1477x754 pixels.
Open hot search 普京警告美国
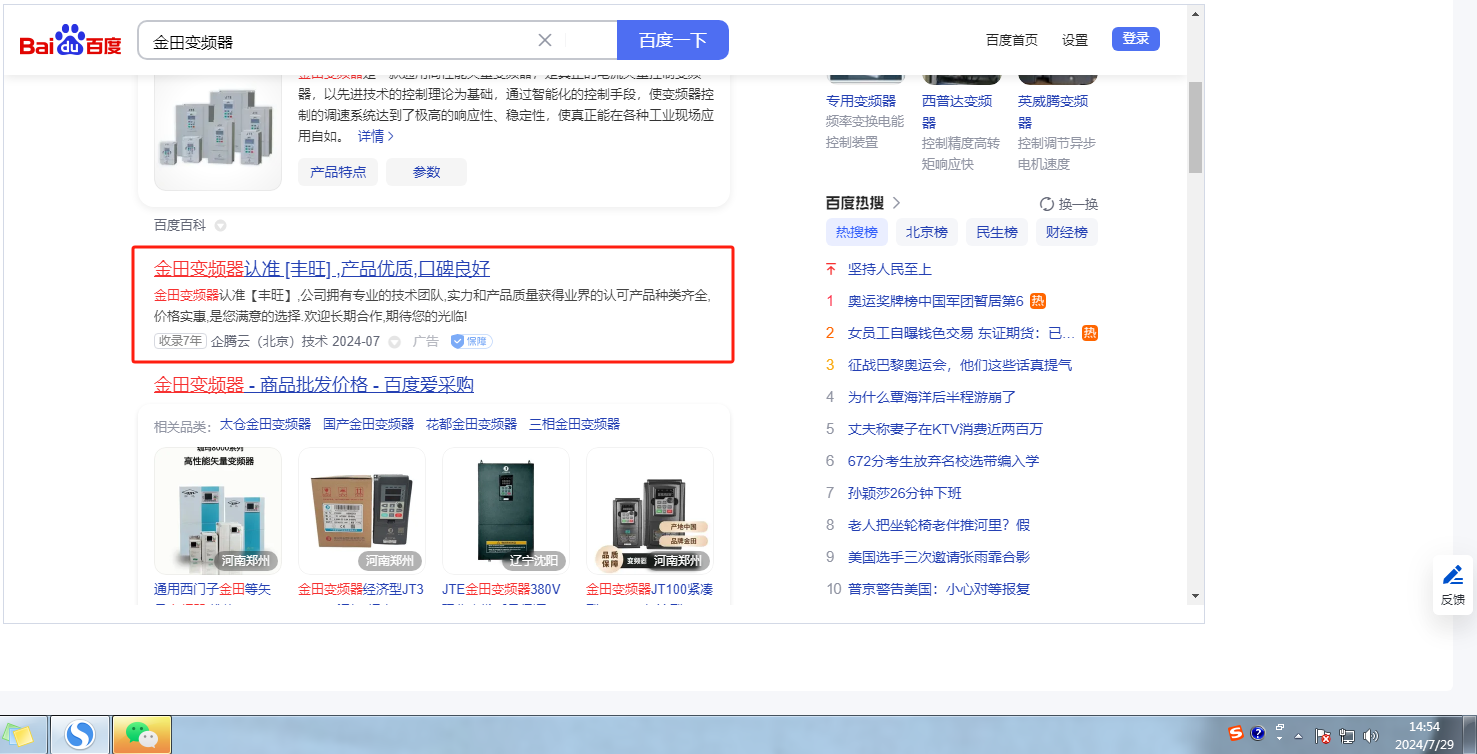[x=939, y=589]
